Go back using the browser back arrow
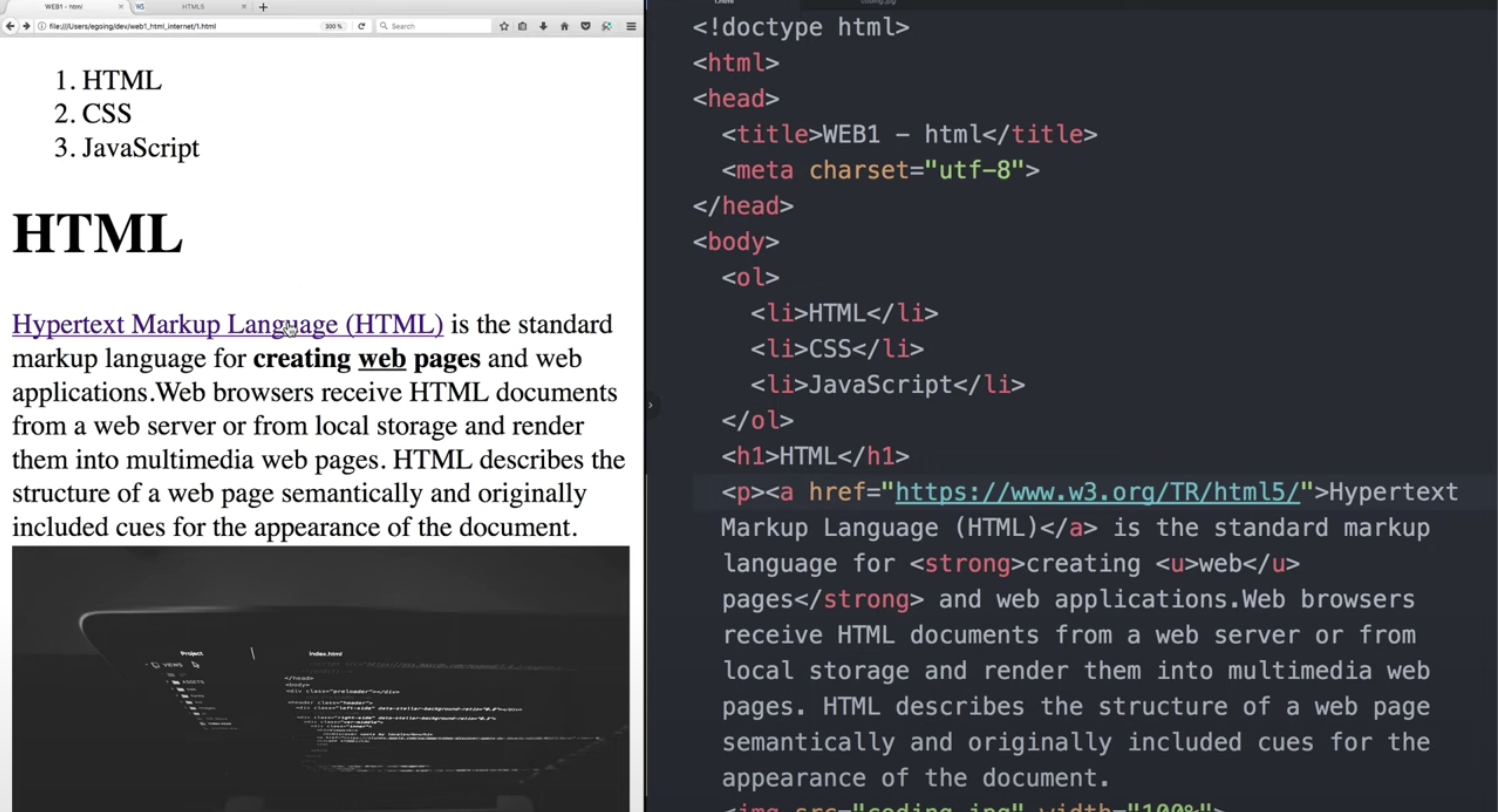Screen dimensions: 1498x812 point(10,26)
